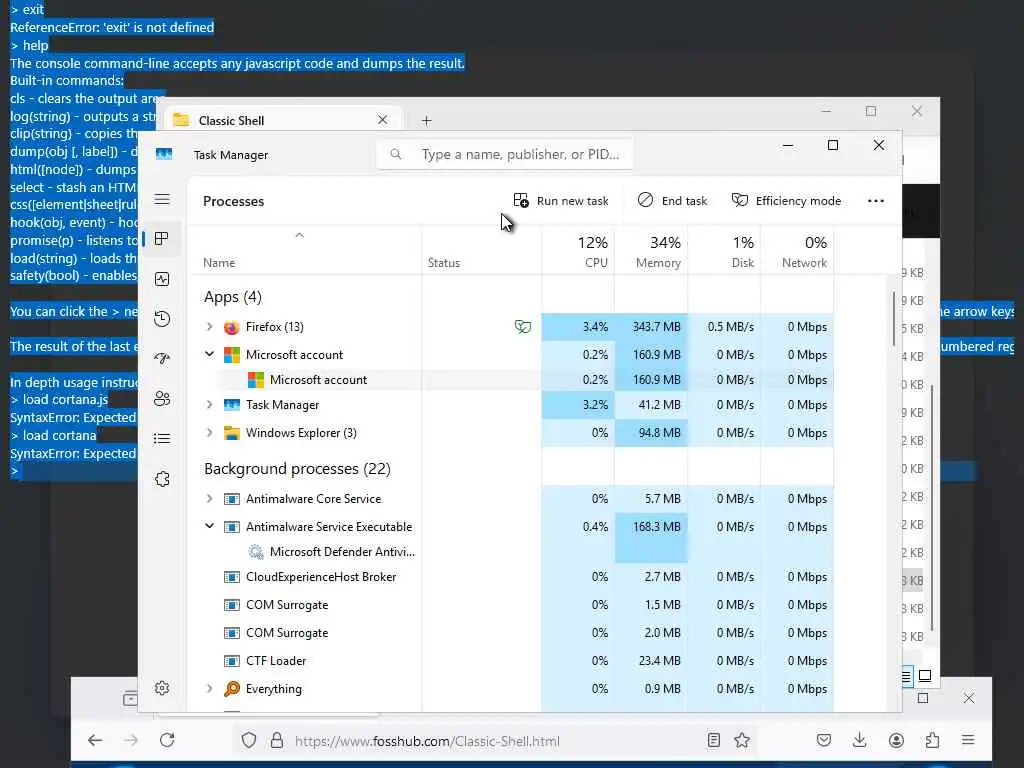Click Efficiency mode button
This screenshot has width=1024, height=768.
coord(786,200)
